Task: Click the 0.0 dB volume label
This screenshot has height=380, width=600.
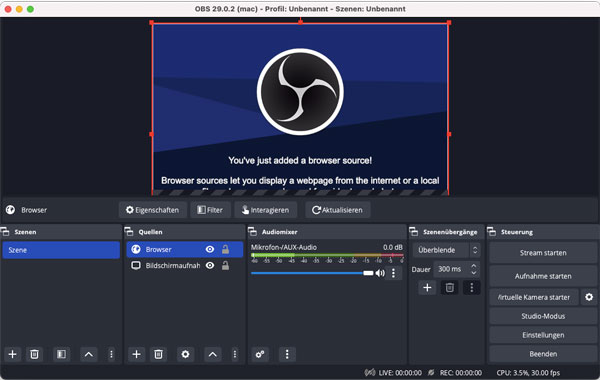Action: pos(393,248)
